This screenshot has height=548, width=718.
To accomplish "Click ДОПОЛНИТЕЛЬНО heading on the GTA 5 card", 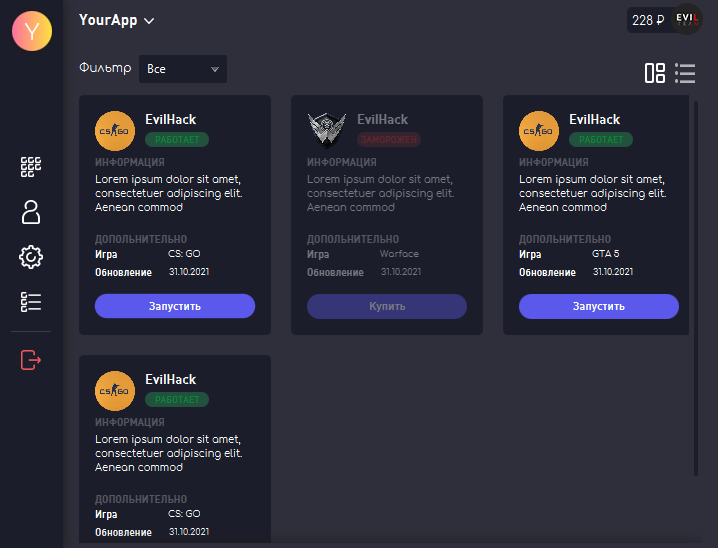I will [565, 239].
